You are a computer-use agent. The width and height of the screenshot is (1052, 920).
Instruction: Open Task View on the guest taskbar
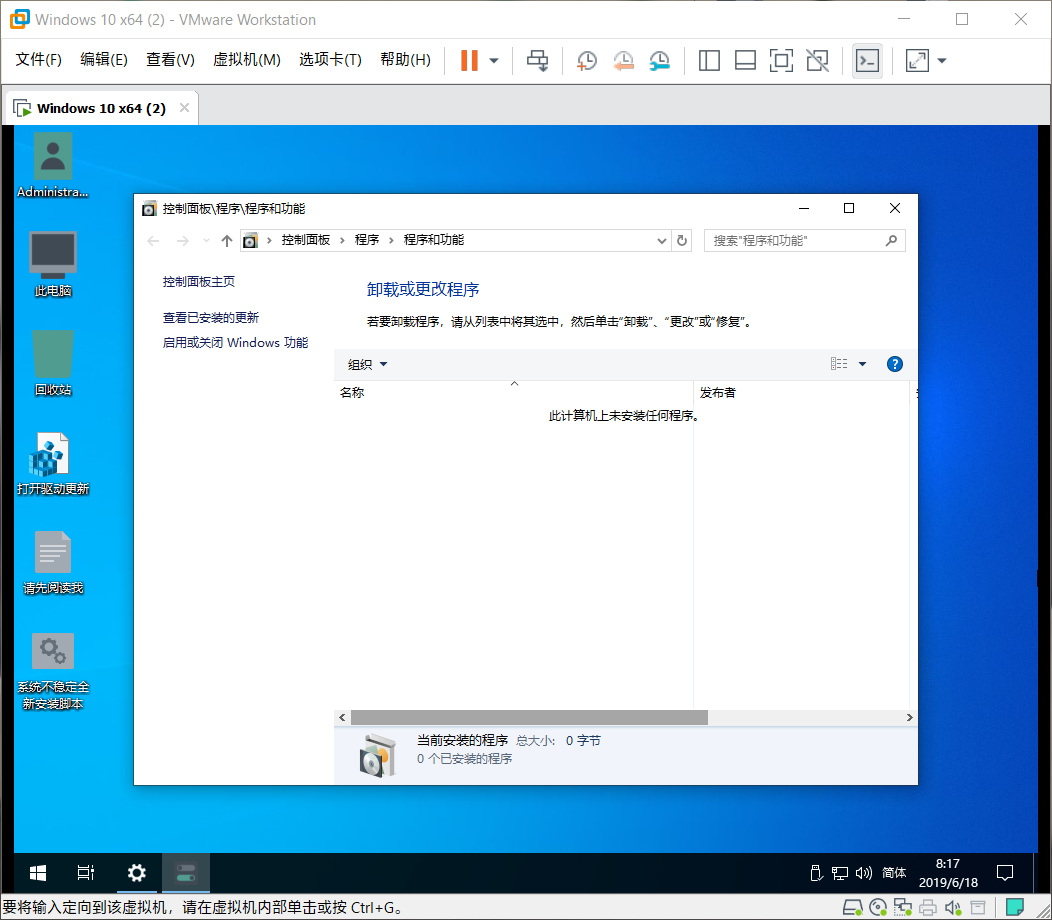tap(86, 872)
